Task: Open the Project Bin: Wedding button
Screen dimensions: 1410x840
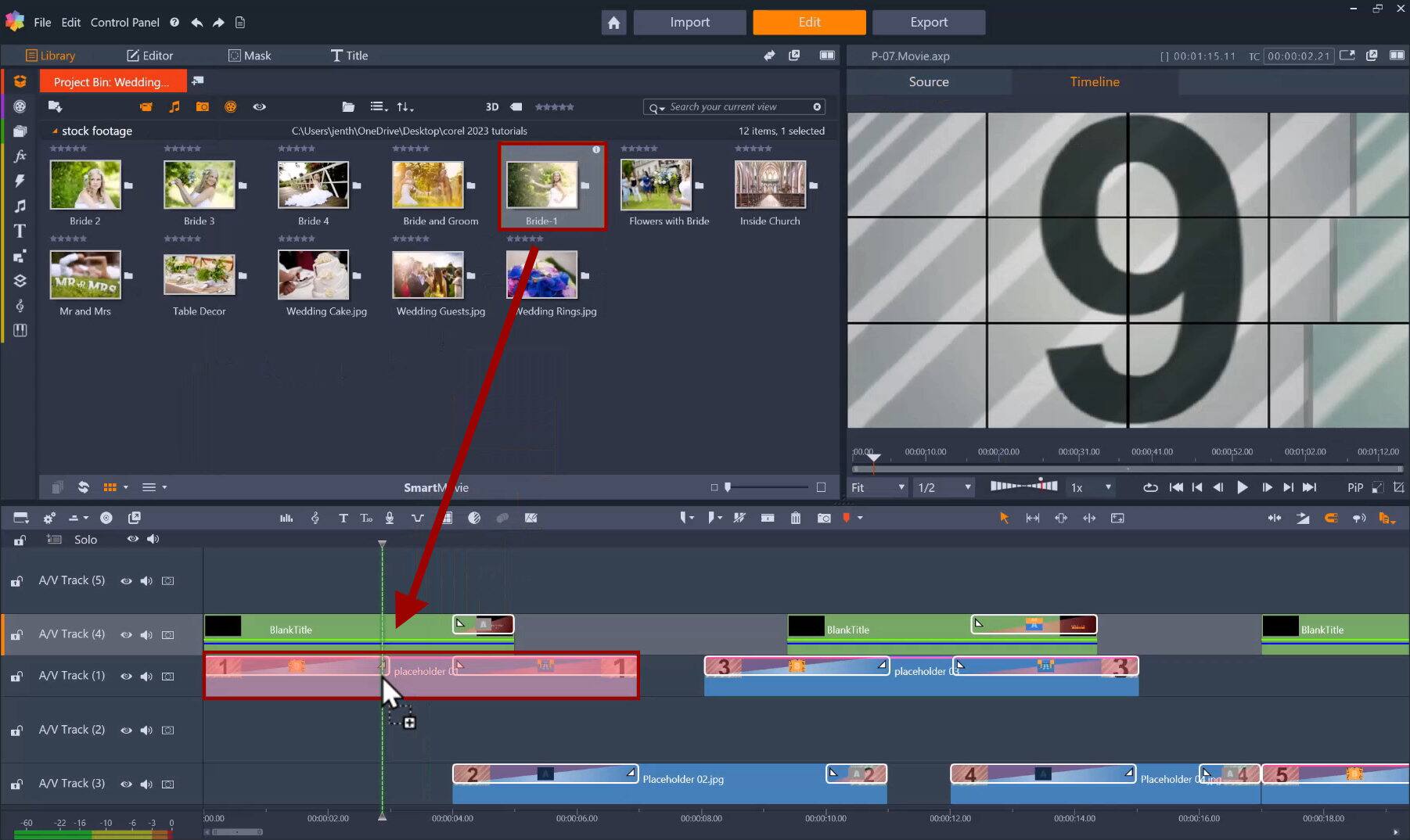Action: [x=112, y=81]
